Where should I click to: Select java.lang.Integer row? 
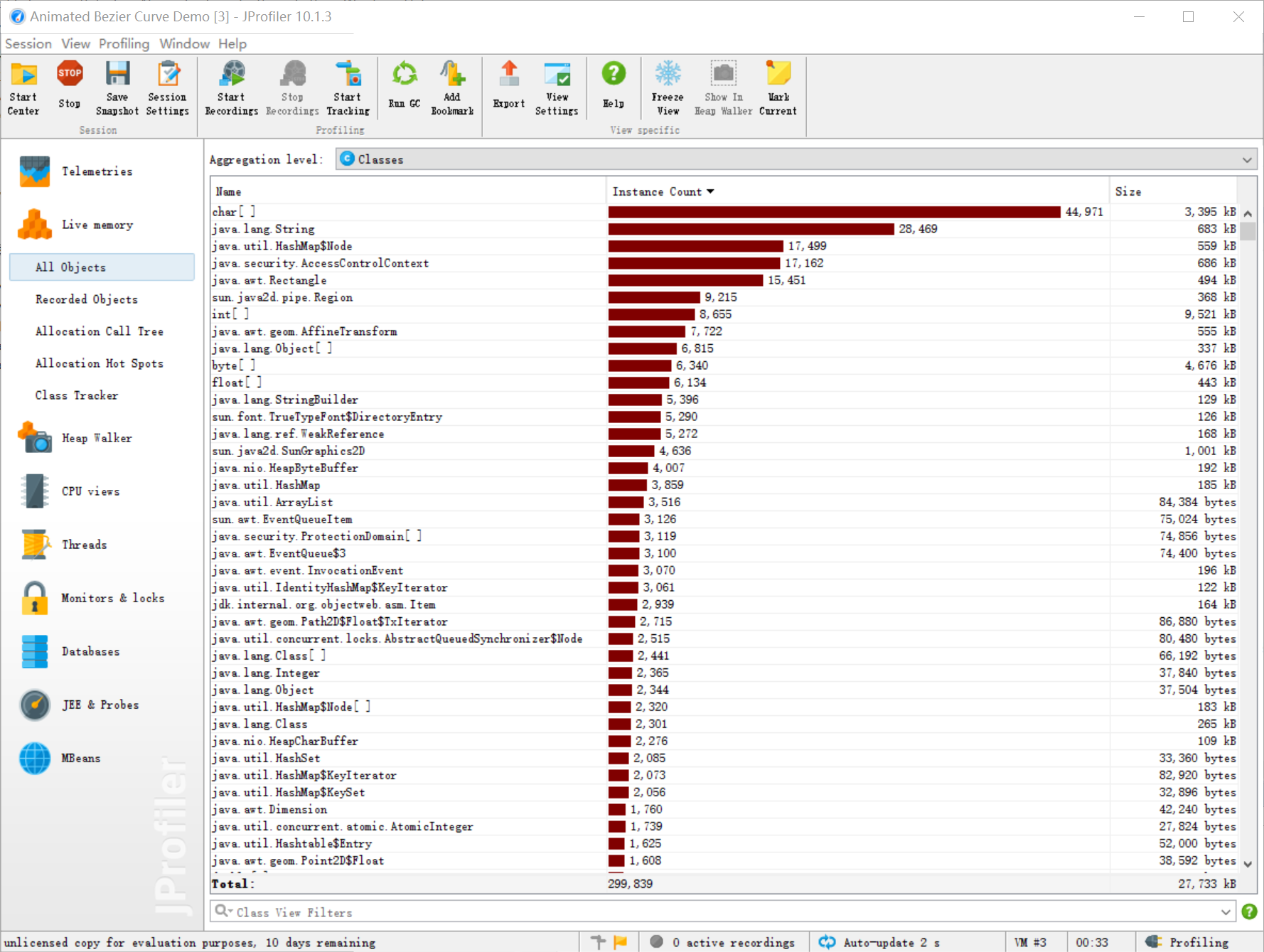pyautogui.click(x=724, y=673)
